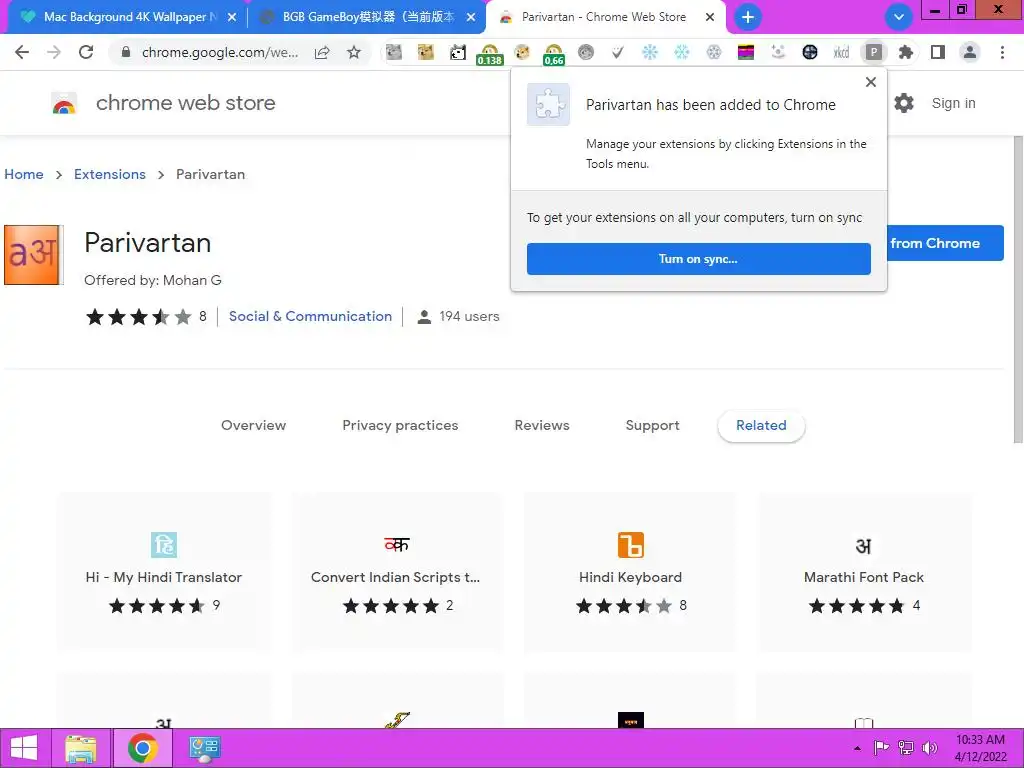The image size is (1024, 768).
Task: Close the 'added to Chrome' popup
Action: pyautogui.click(x=871, y=82)
